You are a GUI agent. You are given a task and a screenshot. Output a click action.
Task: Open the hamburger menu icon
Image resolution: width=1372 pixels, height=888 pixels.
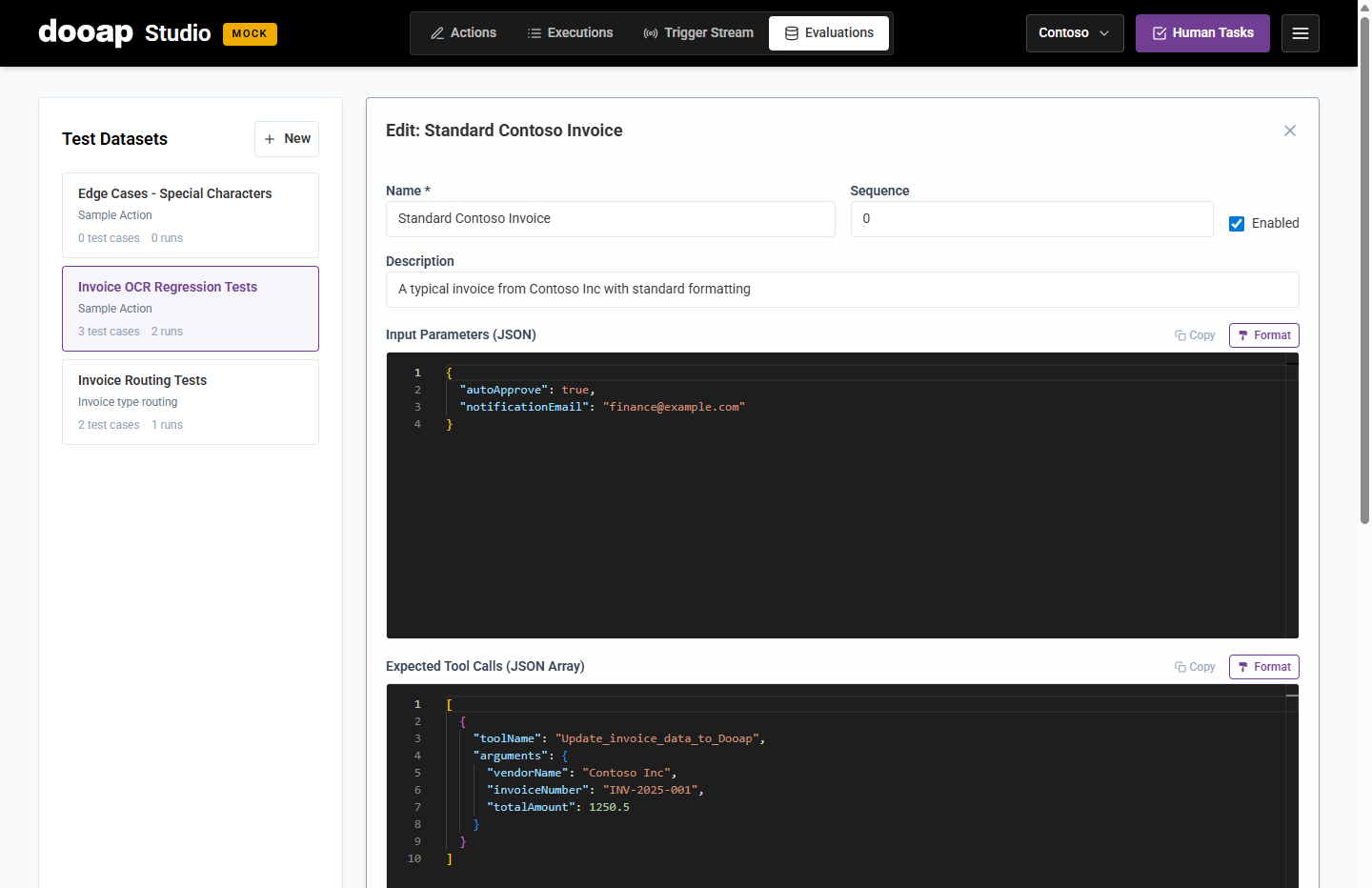(1300, 33)
